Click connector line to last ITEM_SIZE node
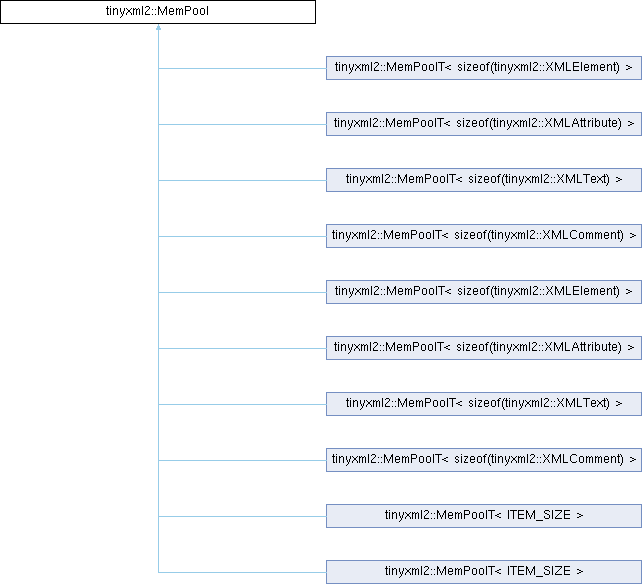642x584 pixels. (242, 572)
